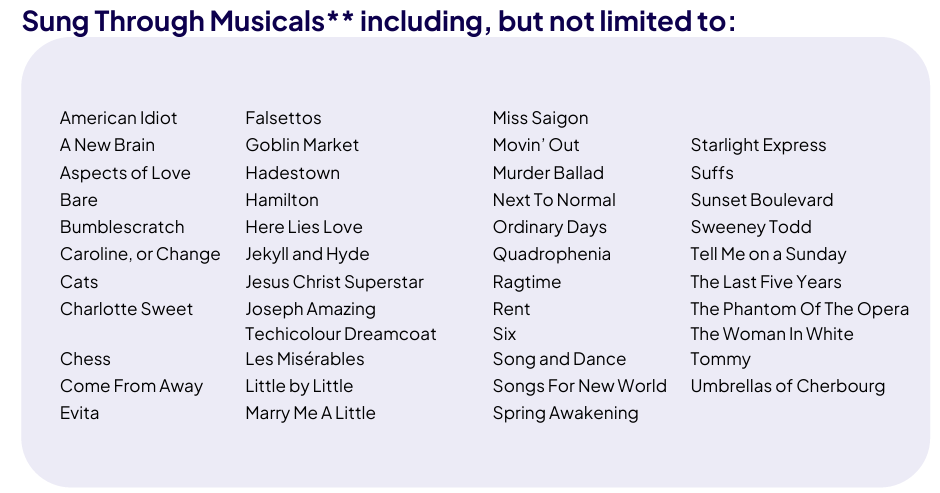Select Jesus Christ Superstar
The height and width of the screenshot is (493, 940).
[x=335, y=282]
